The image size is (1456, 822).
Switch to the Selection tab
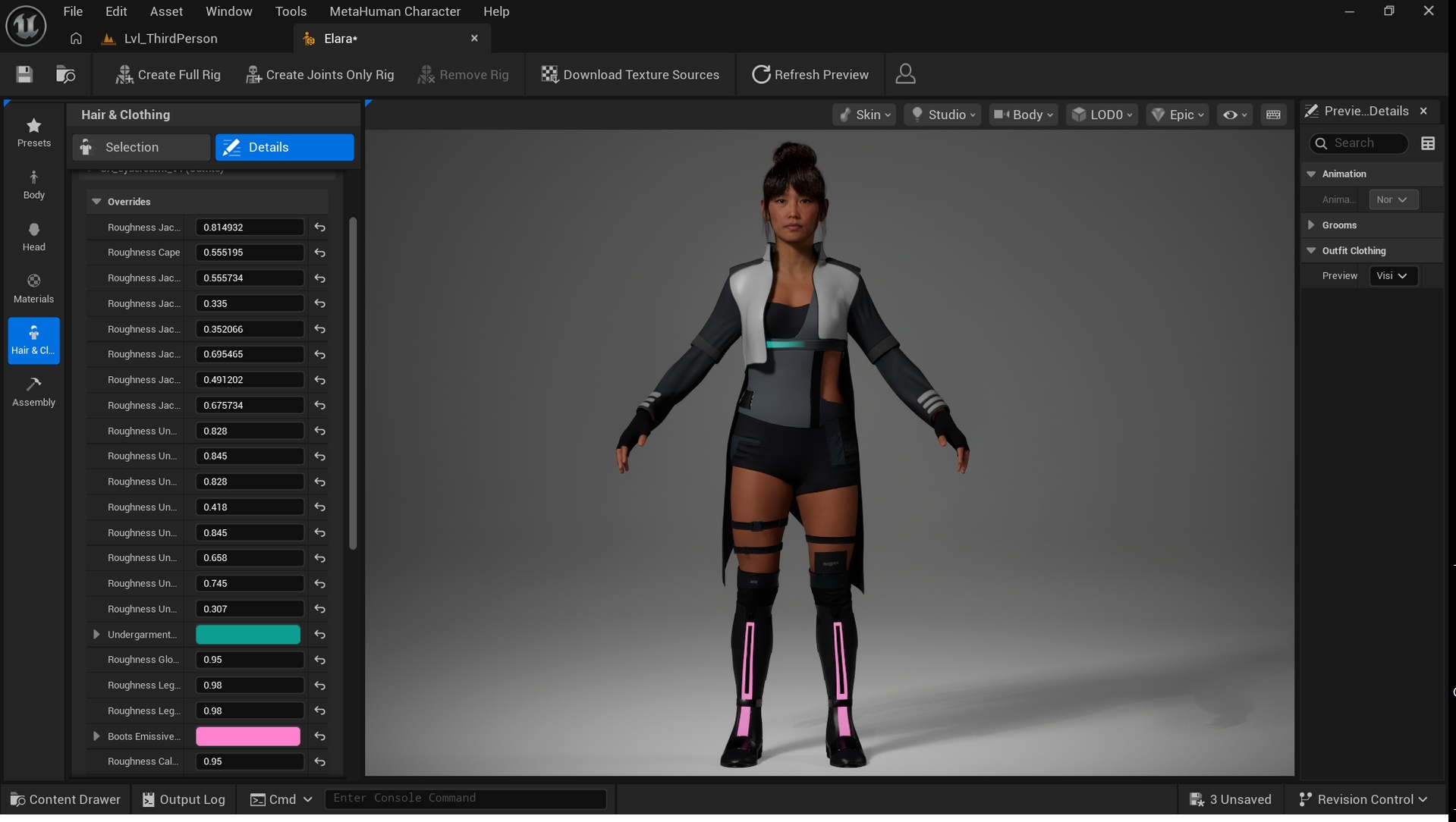[141, 147]
